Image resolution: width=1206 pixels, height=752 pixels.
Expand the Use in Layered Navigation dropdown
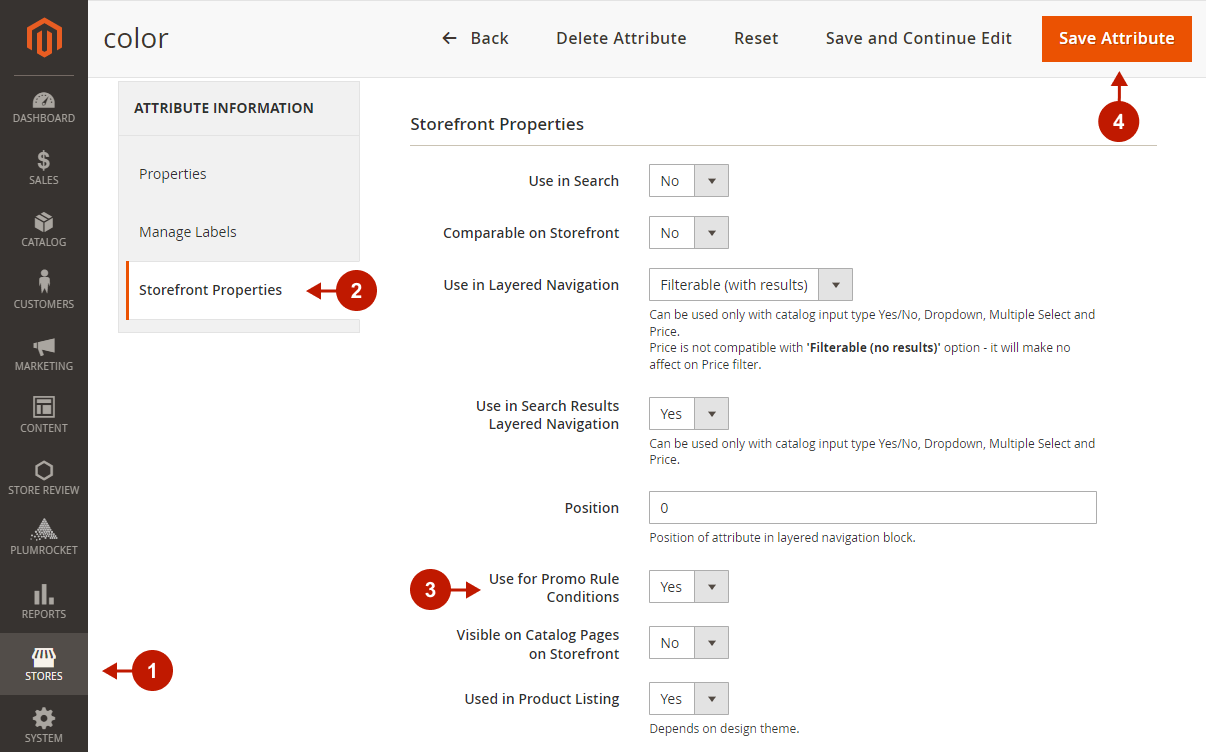pos(750,285)
